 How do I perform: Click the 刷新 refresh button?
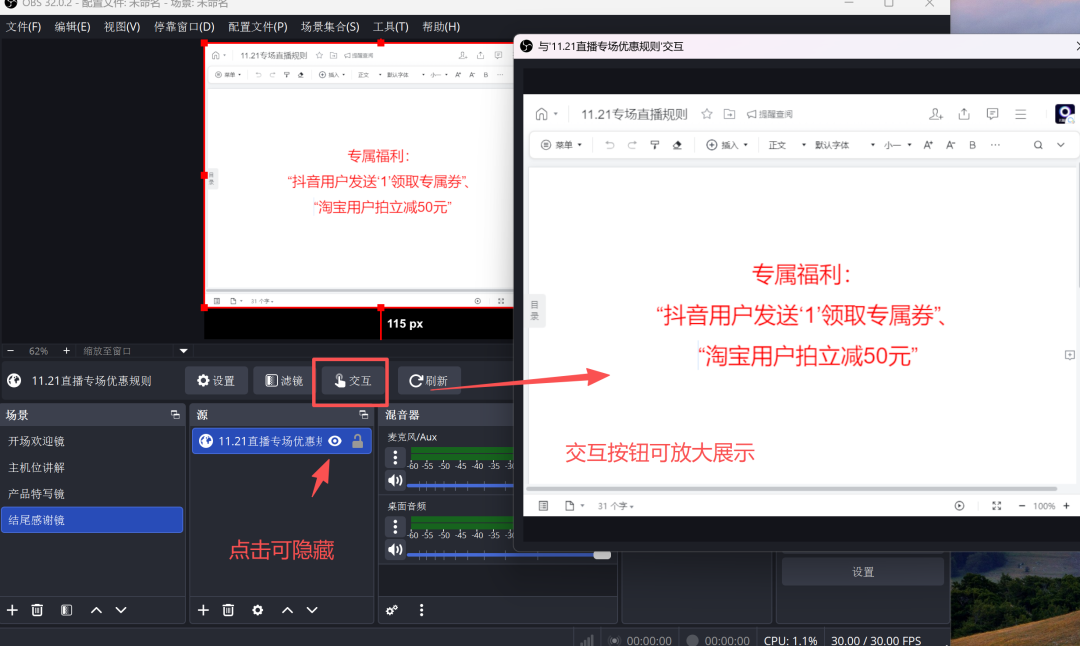point(428,381)
